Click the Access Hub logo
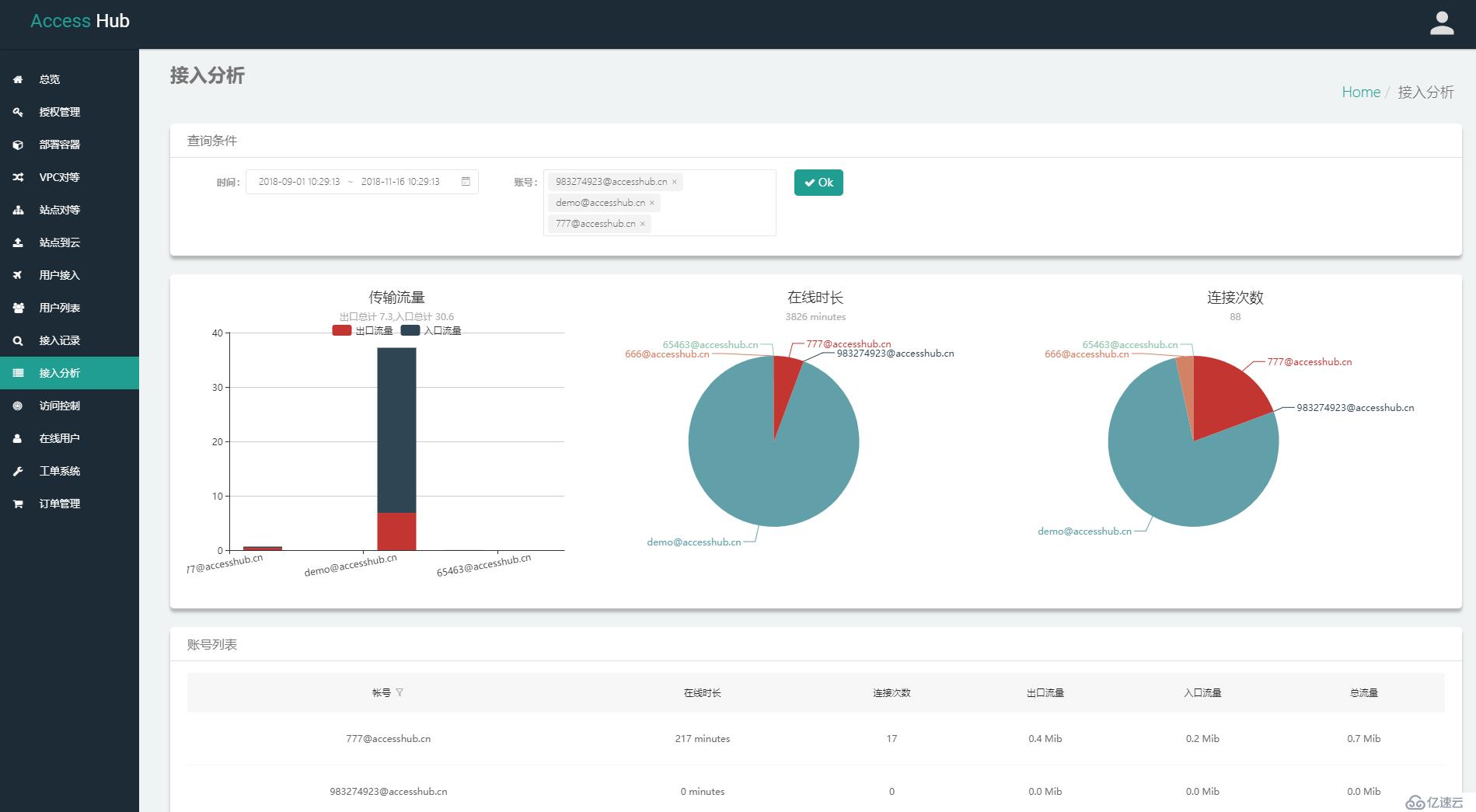Viewport: 1476px width, 812px height. (80, 21)
